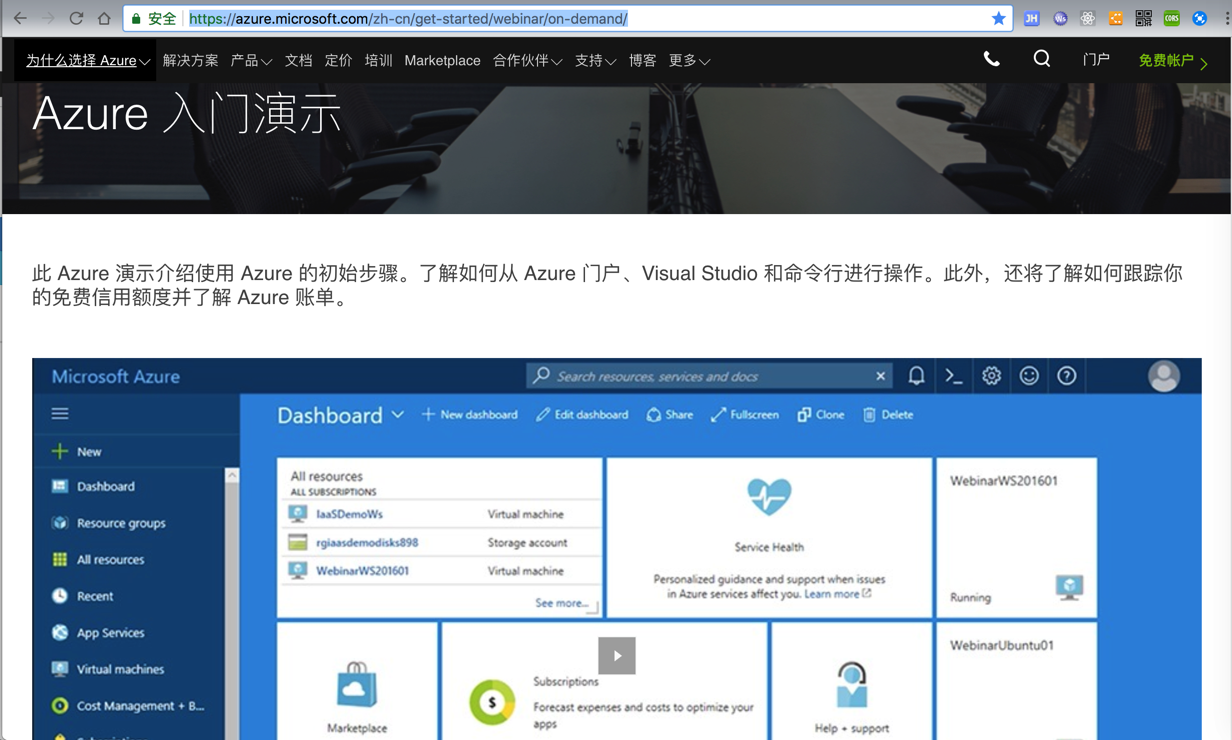This screenshot has height=740, width=1232.
Task: Select App Services in sidebar
Action: pyautogui.click(x=98, y=633)
